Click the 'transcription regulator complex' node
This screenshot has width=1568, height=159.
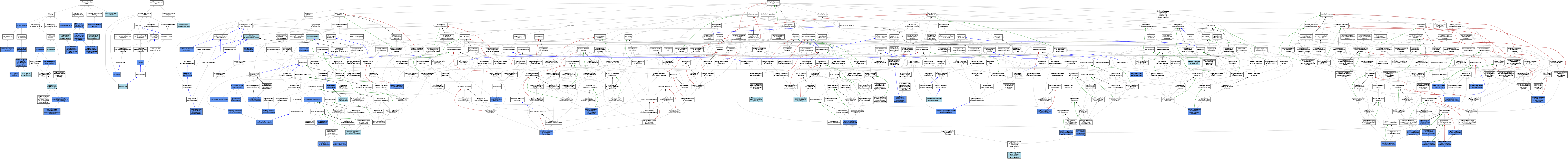click(x=184, y=25)
